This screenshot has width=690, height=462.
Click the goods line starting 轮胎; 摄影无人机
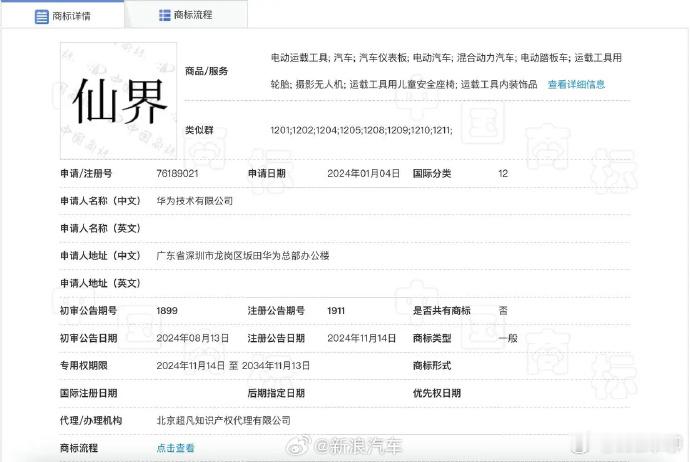(404, 84)
